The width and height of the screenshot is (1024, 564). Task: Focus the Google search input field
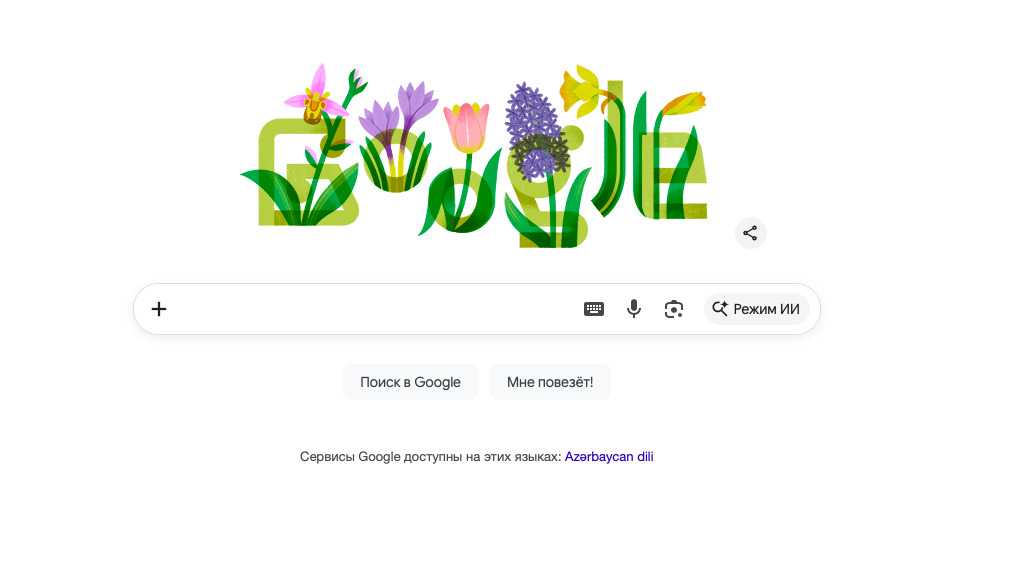click(x=370, y=309)
